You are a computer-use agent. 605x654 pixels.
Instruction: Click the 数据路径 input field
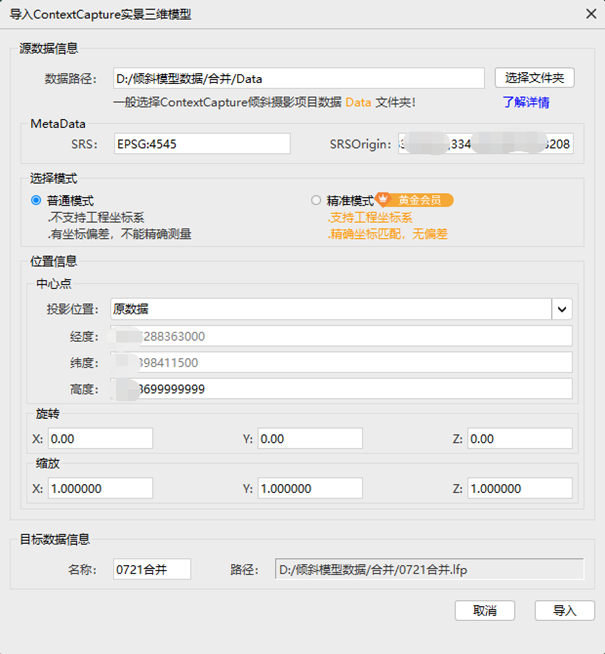(x=299, y=78)
